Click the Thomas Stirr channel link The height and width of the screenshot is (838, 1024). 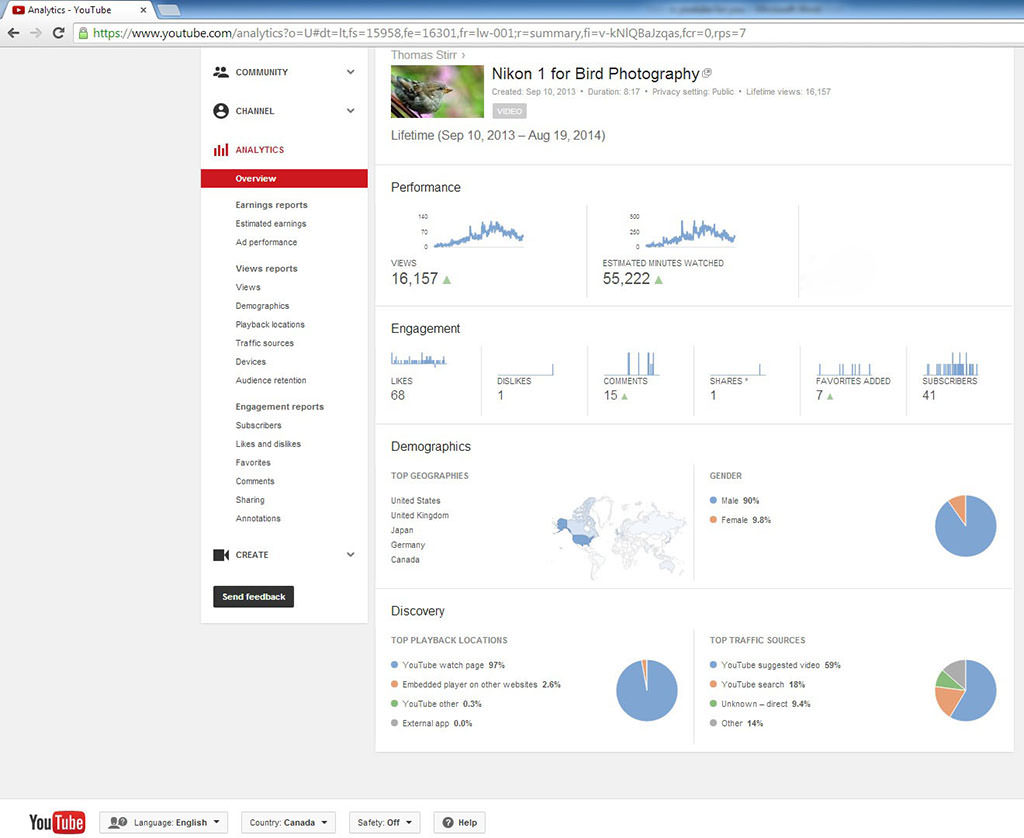tap(427, 55)
